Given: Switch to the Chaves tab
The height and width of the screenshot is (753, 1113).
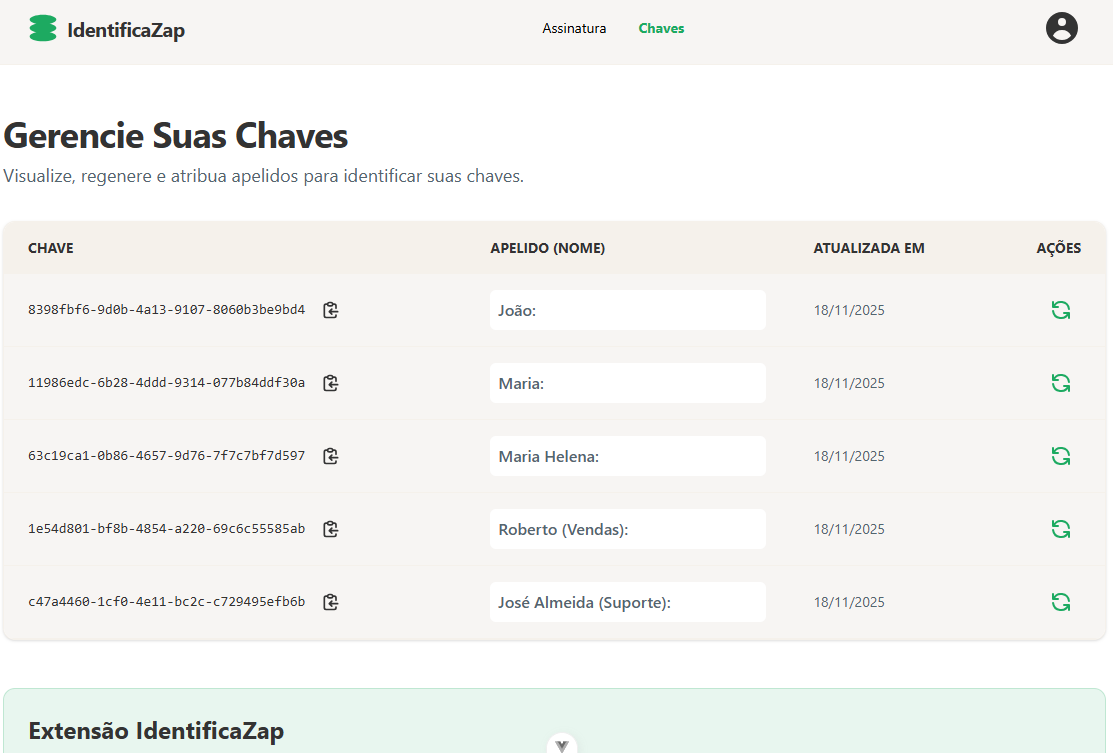Looking at the screenshot, I should click(661, 29).
